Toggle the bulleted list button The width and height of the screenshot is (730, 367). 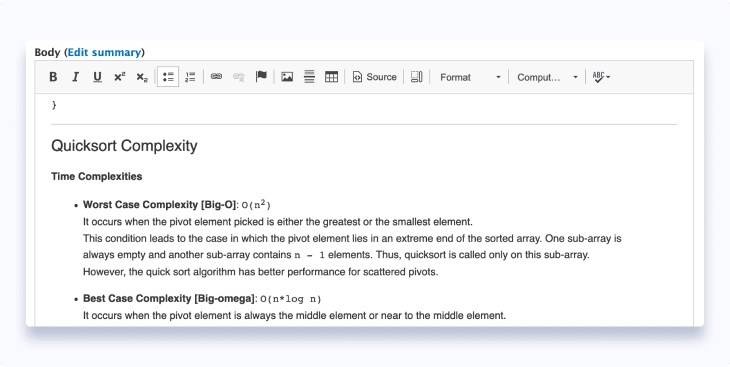168,77
